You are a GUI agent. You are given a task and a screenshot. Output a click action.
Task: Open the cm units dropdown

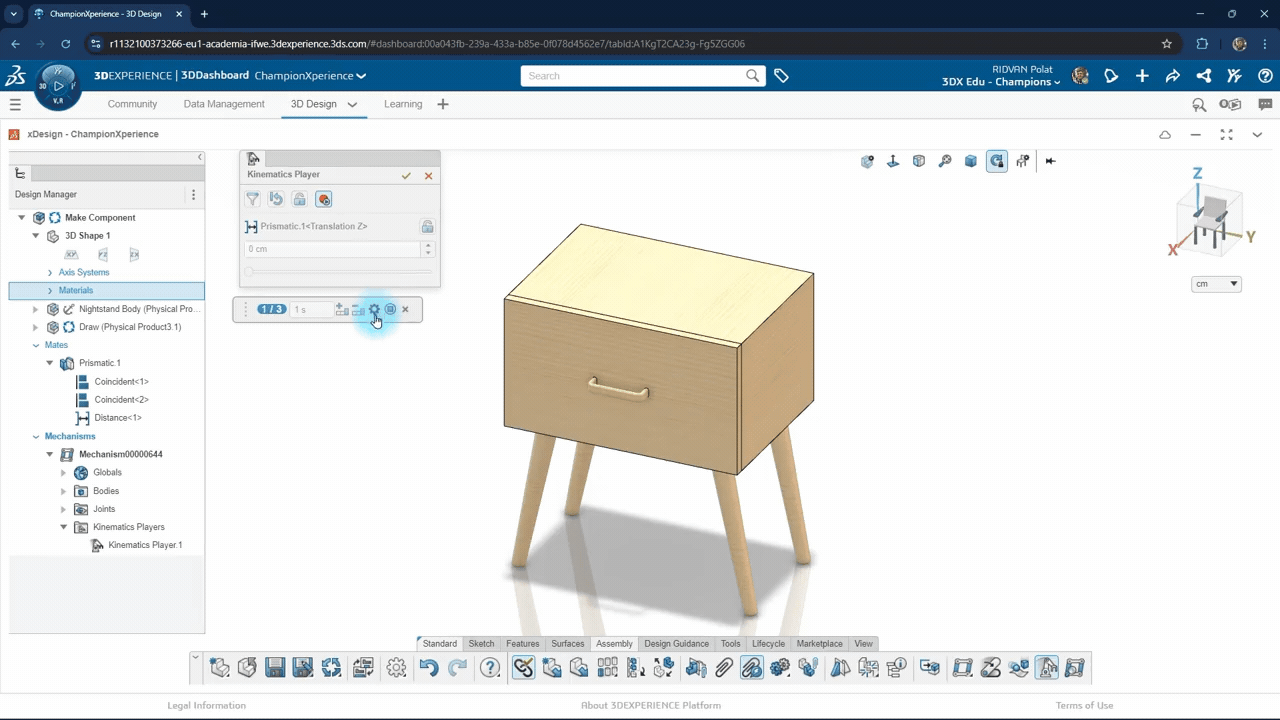pos(1216,284)
